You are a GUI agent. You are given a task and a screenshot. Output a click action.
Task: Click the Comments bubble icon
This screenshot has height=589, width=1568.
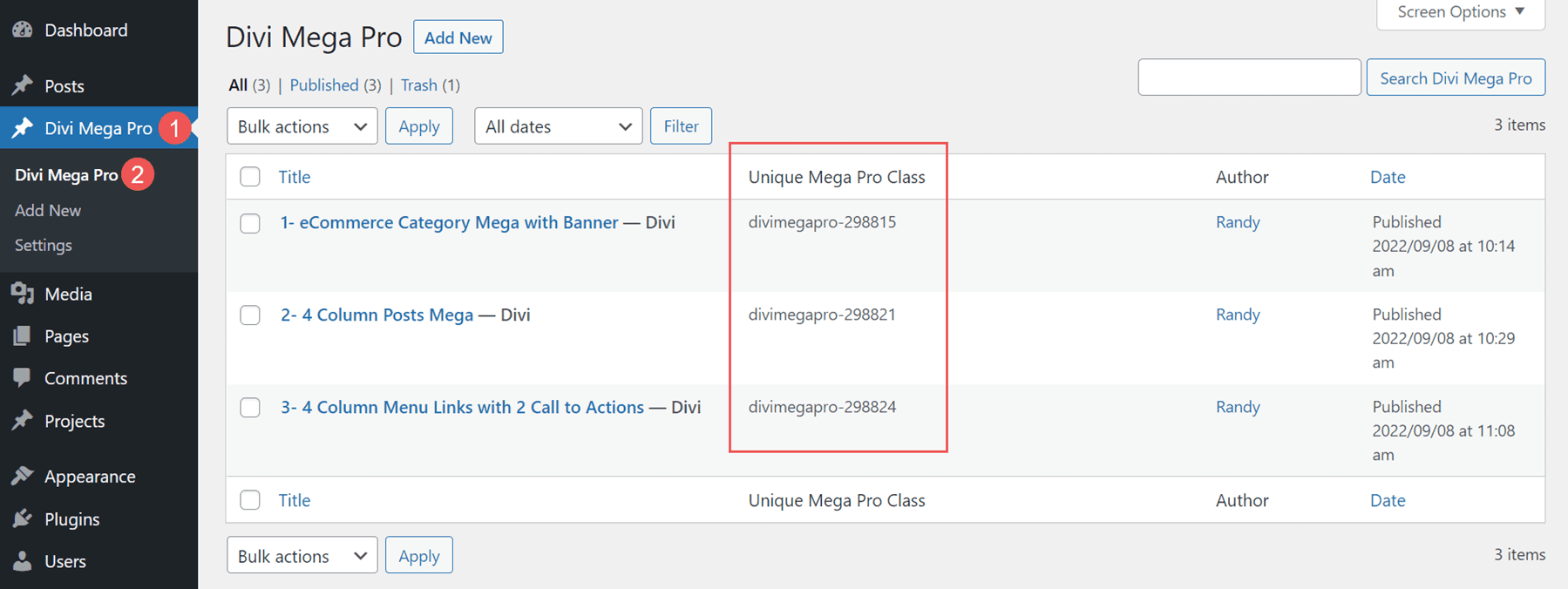(x=23, y=378)
